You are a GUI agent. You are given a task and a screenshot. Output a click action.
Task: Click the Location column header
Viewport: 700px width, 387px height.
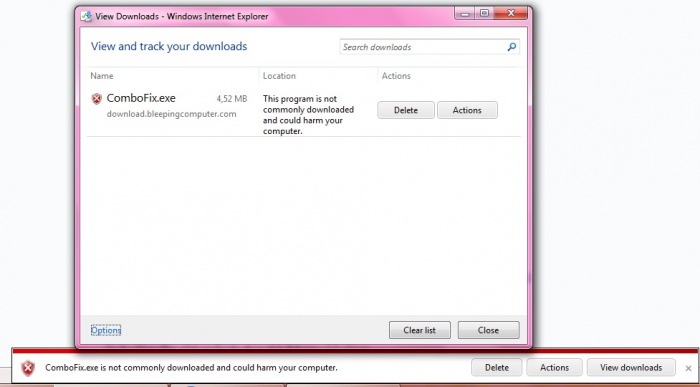click(x=279, y=76)
